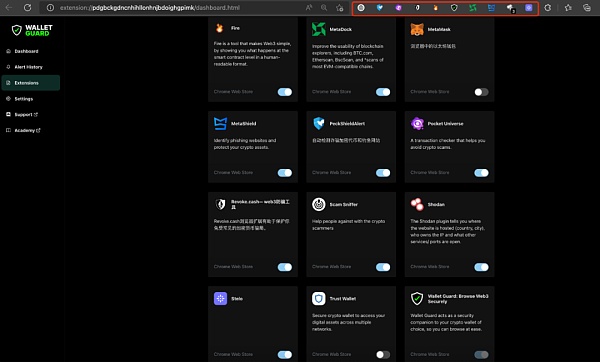
Task: Click the Scam Sniffer card icon
Action: [x=318, y=204]
